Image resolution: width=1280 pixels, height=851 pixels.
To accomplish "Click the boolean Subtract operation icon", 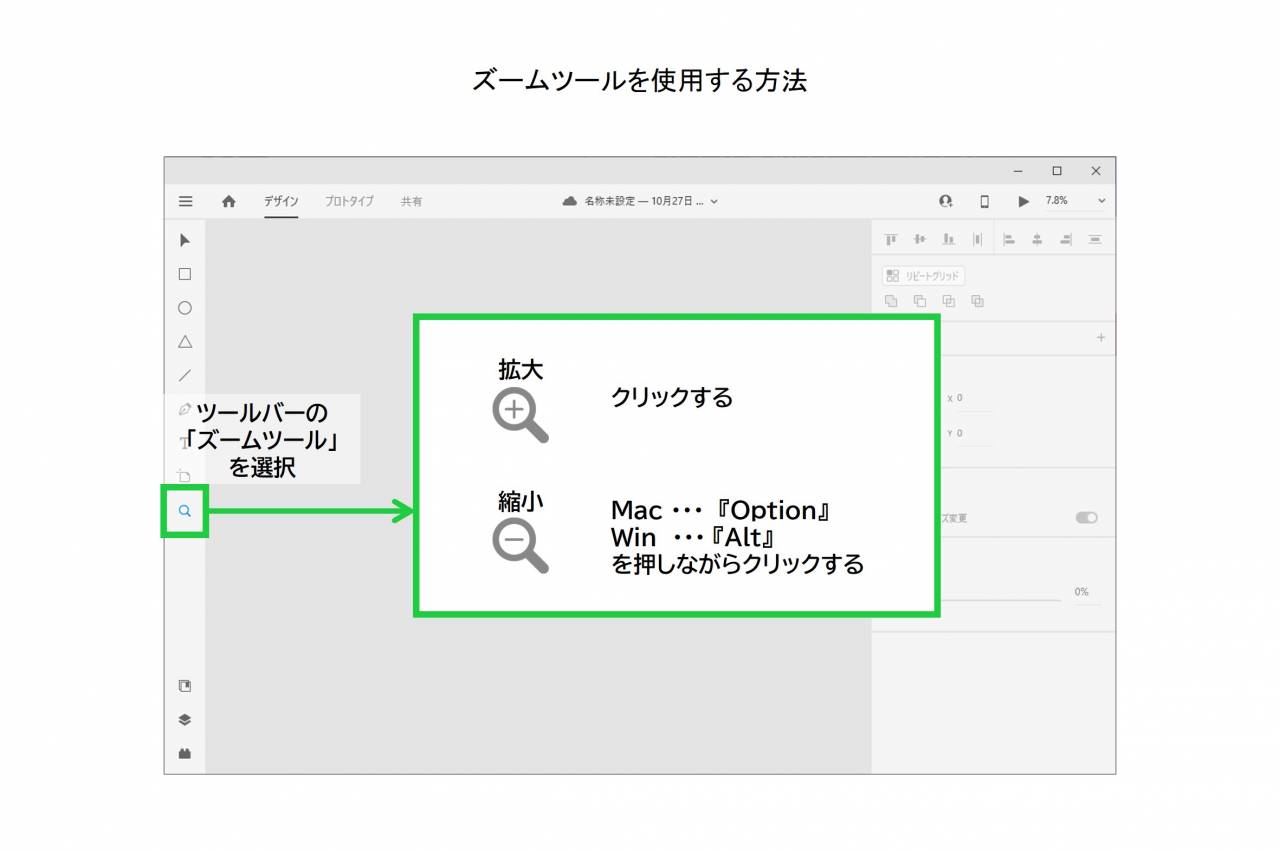I will [x=920, y=301].
